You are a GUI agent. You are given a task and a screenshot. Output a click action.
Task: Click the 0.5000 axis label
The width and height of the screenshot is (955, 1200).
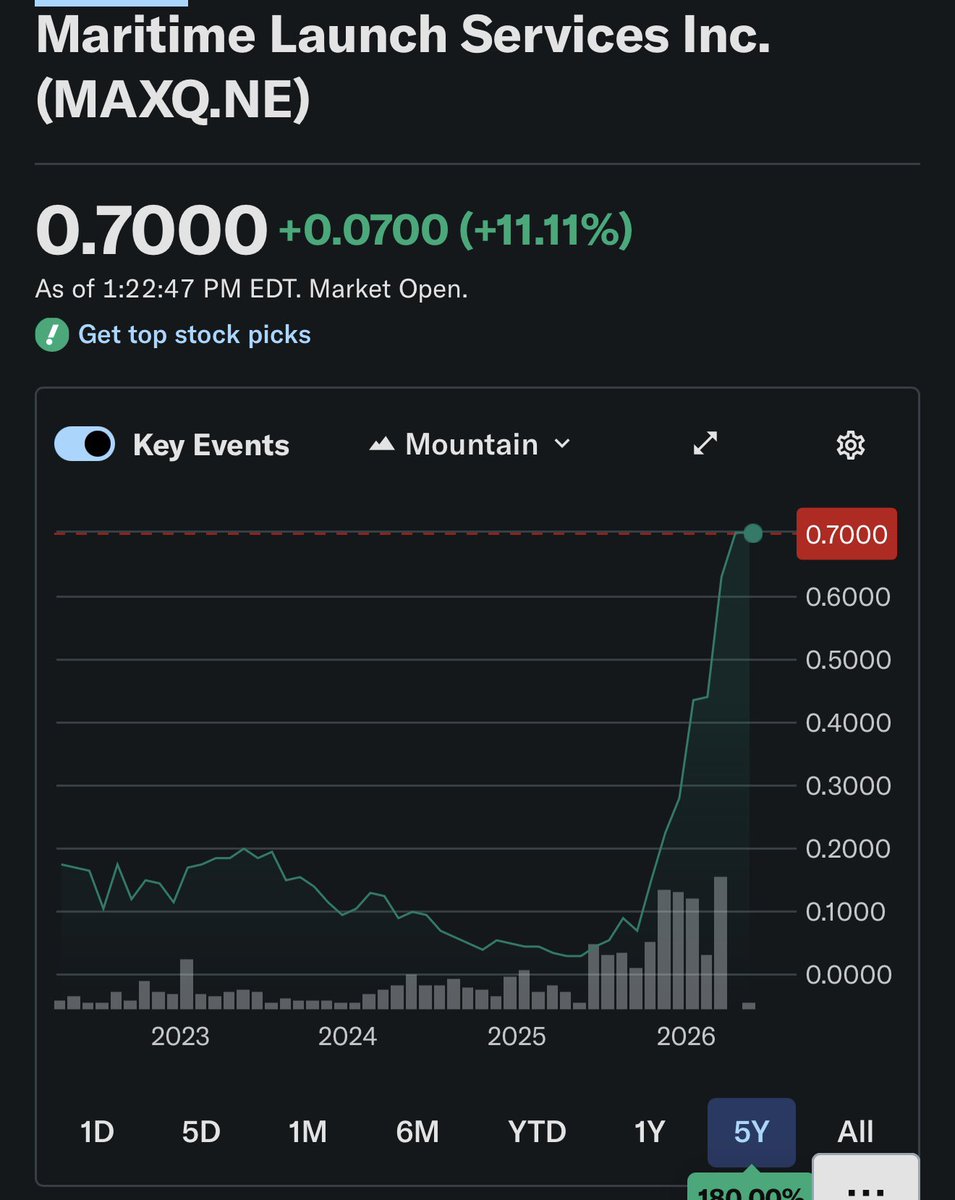pos(848,660)
